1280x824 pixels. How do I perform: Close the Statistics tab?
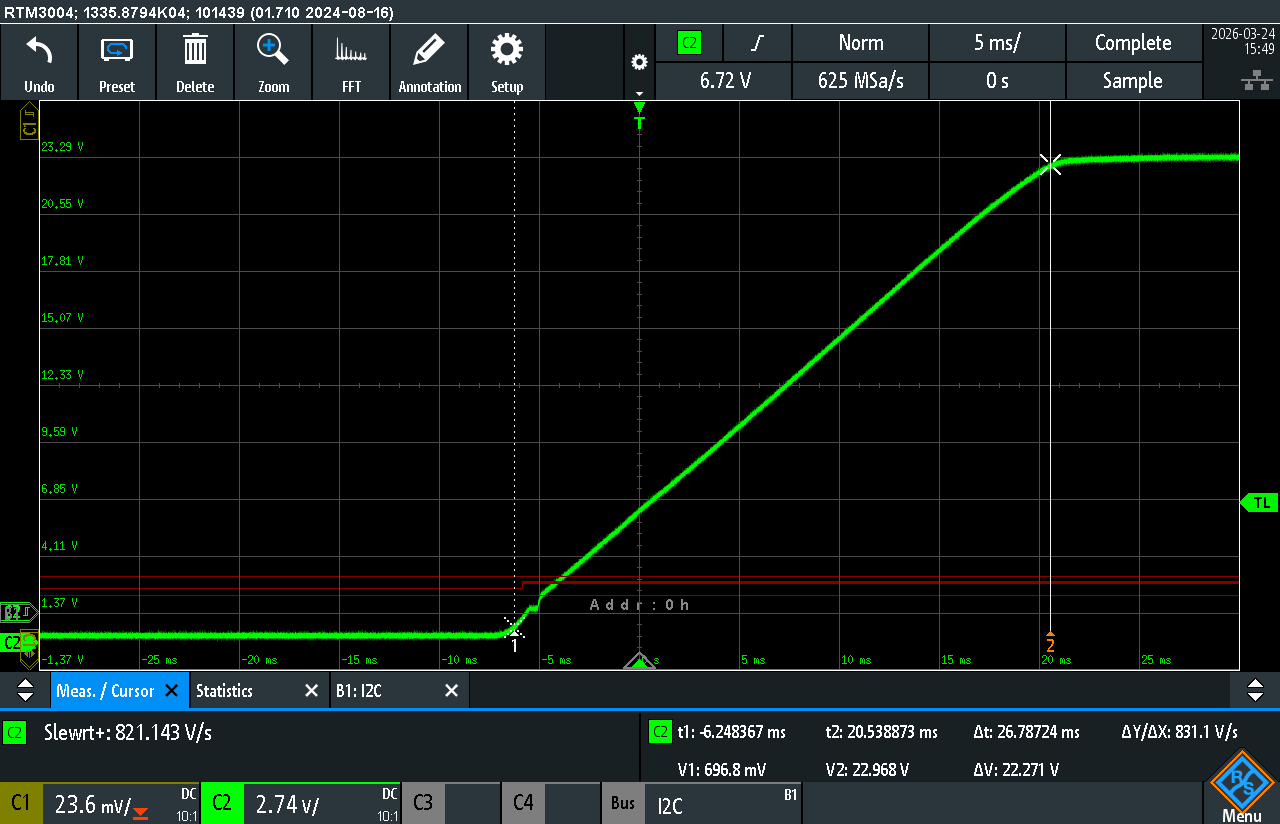(312, 690)
